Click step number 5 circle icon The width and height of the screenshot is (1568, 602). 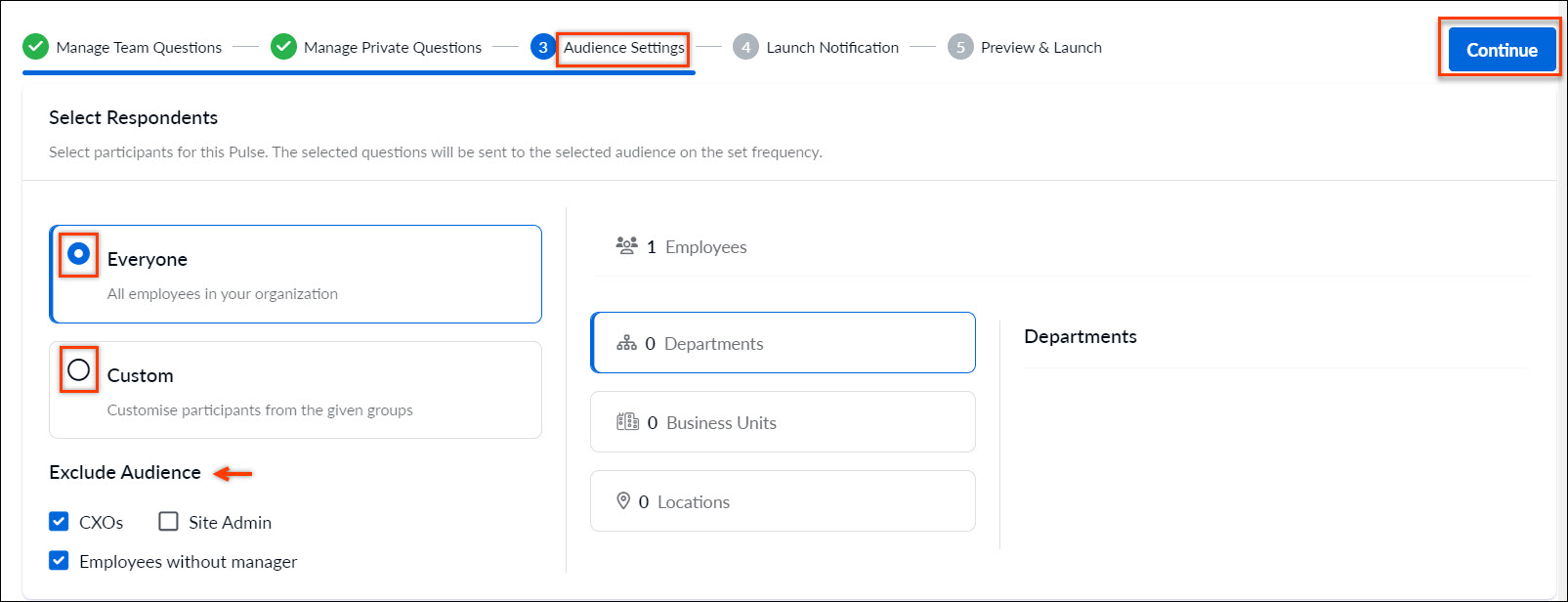point(960,47)
